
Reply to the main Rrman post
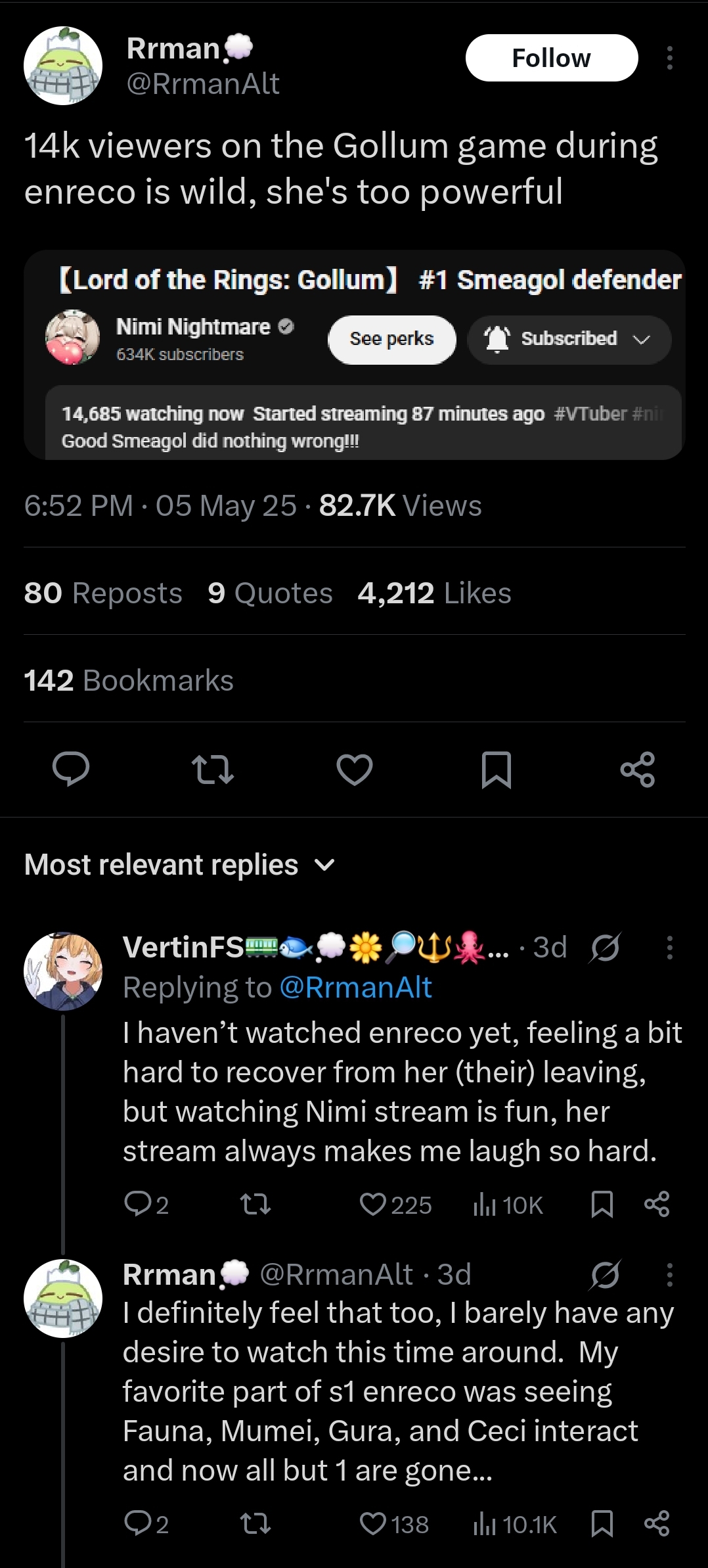point(71,770)
